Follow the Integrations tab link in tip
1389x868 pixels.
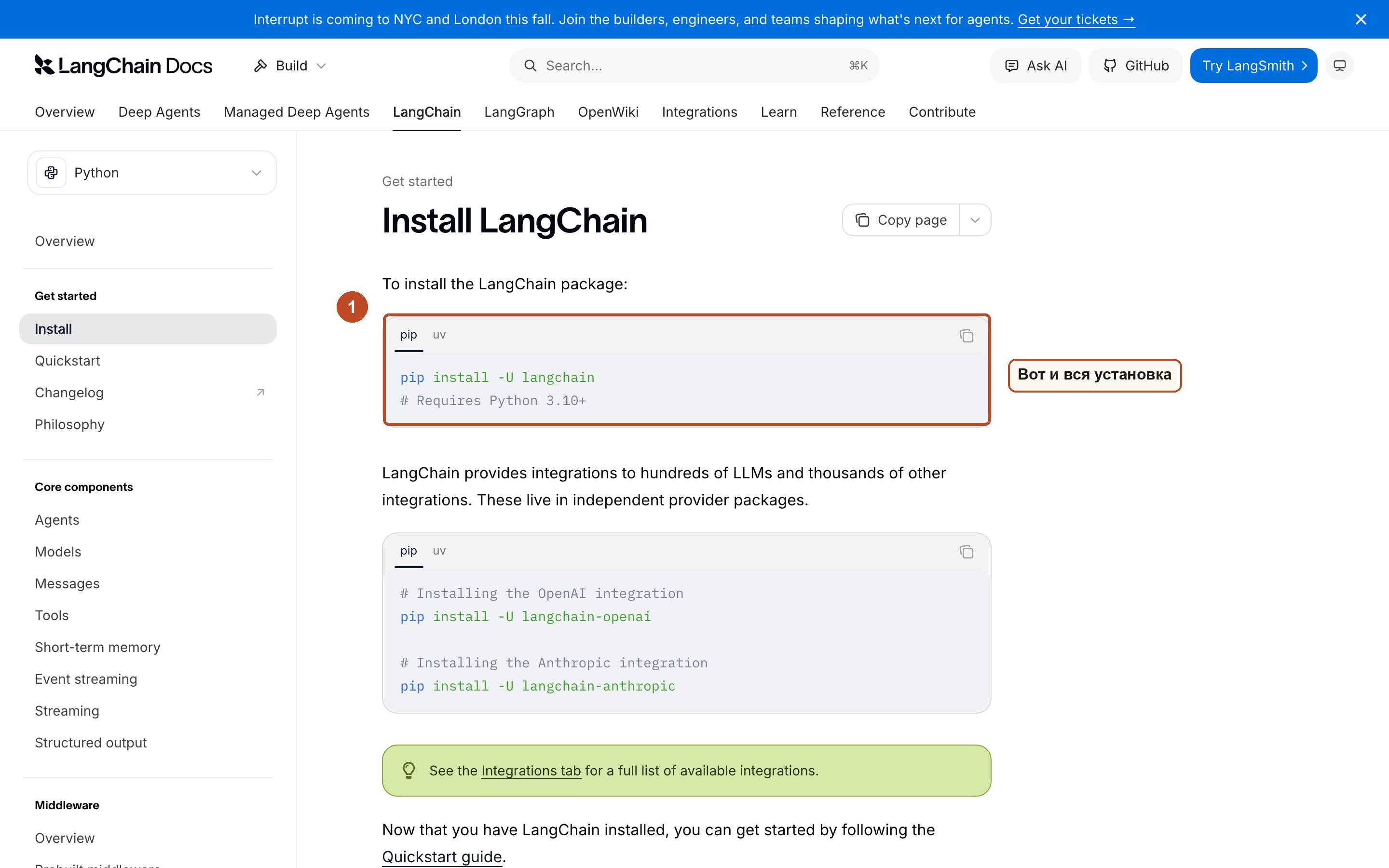(531, 771)
